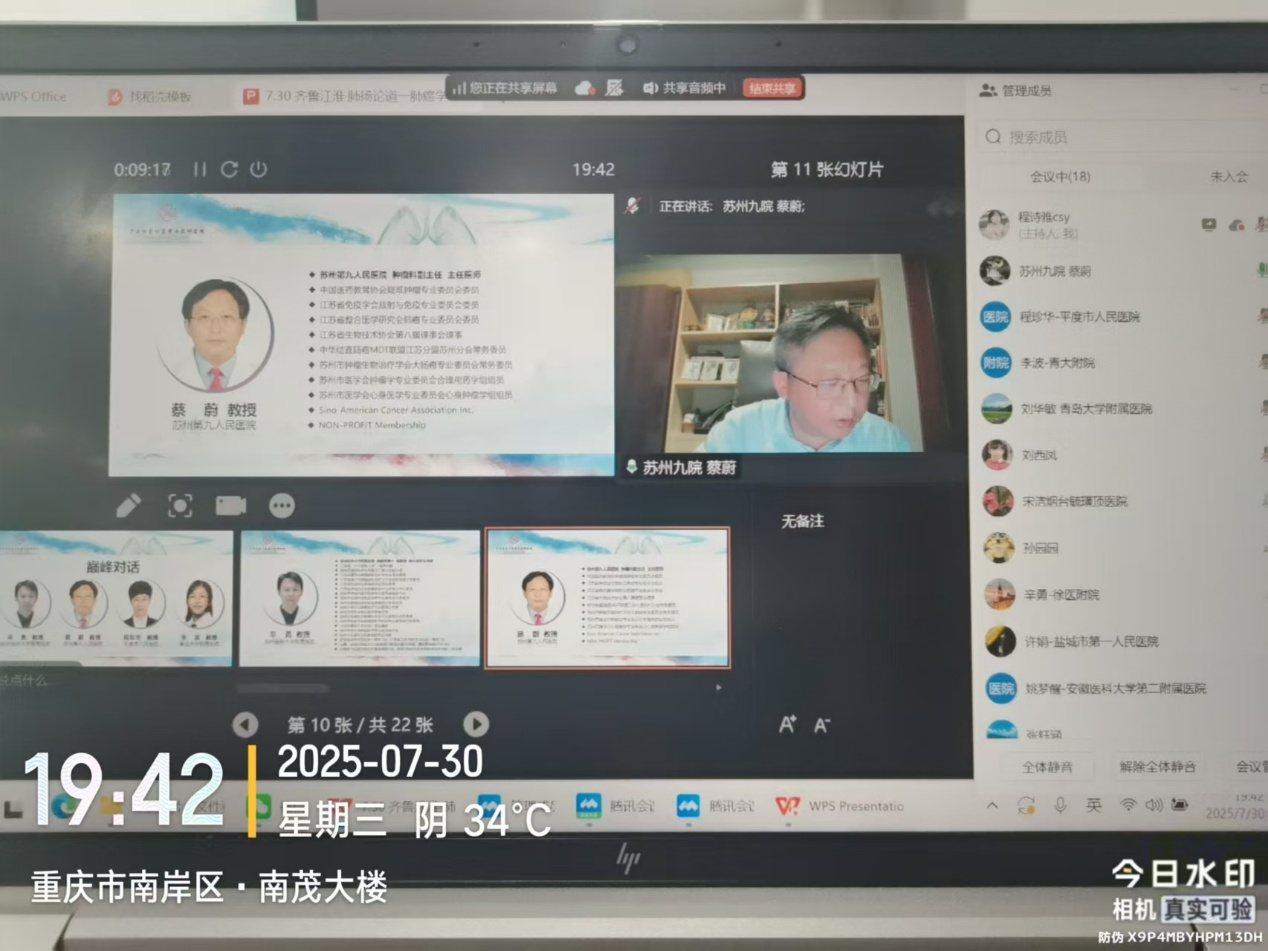Click the red 结束共享 end sharing button
Screen dimensions: 1268x951
[771, 88]
